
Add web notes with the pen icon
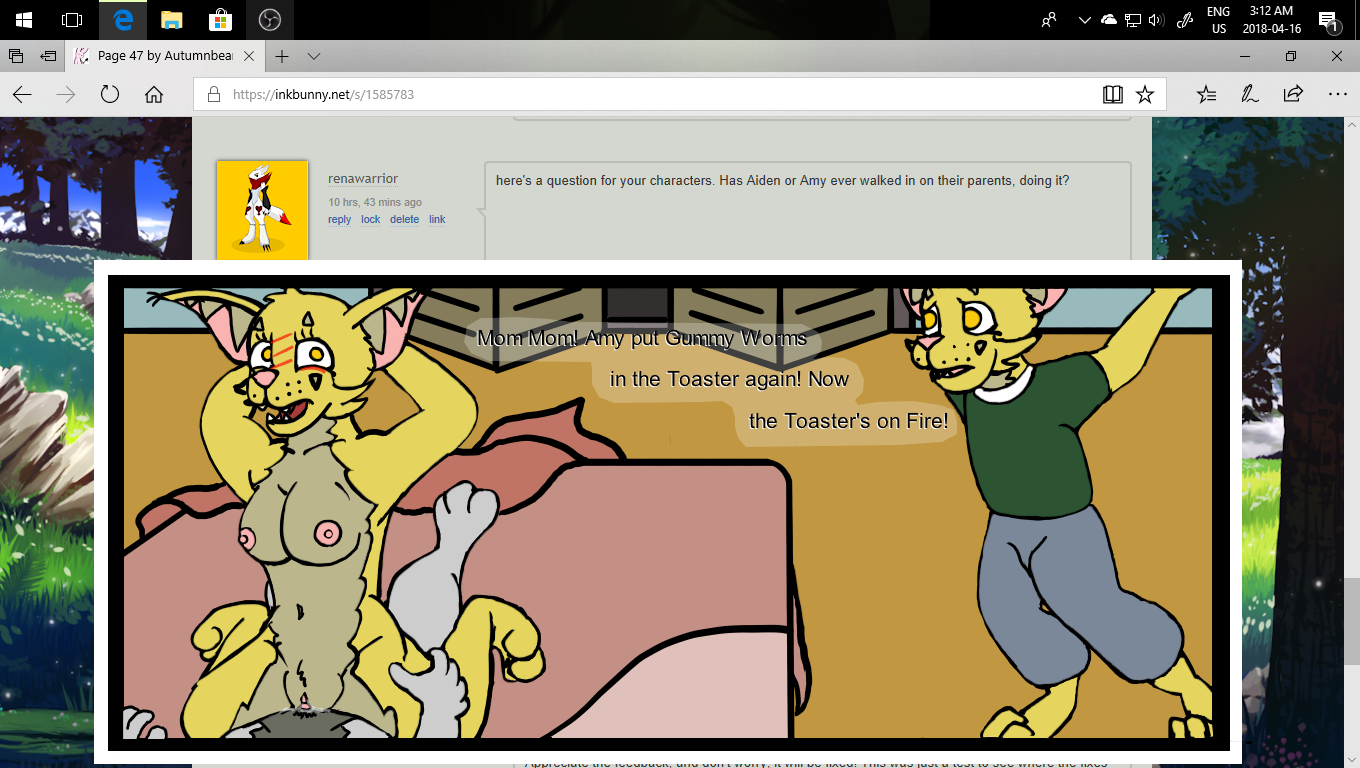tap(1250, 95)
